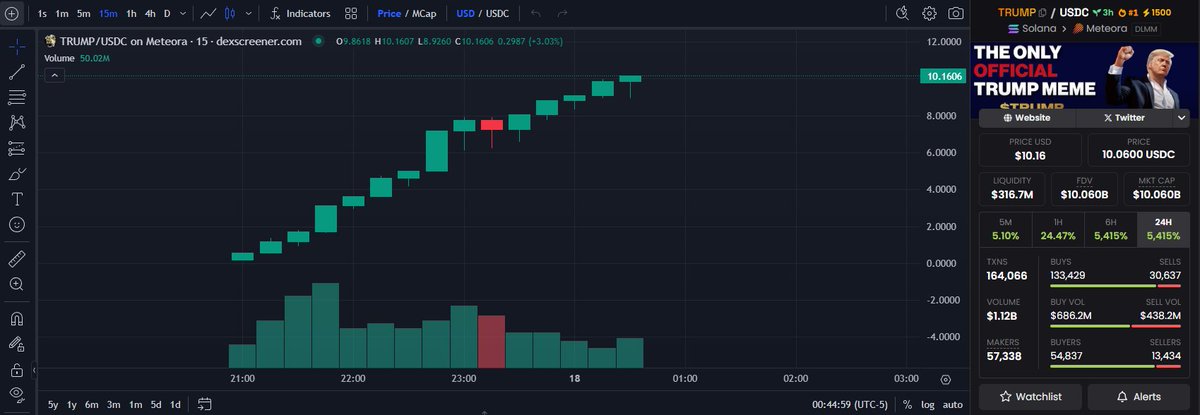
Task: Take a chart snapshot with camera icon
Action: point(956,13)
